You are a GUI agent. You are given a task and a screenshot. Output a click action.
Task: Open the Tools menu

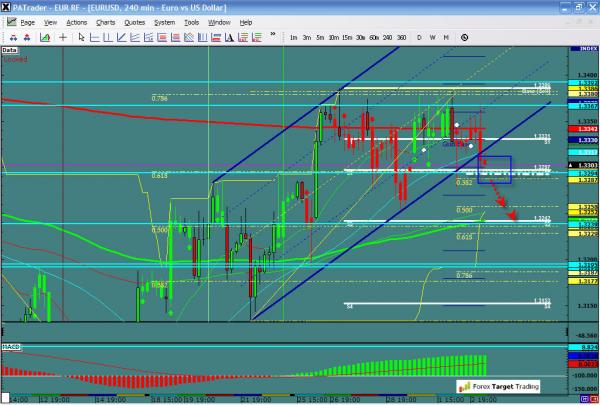(193, 21)
